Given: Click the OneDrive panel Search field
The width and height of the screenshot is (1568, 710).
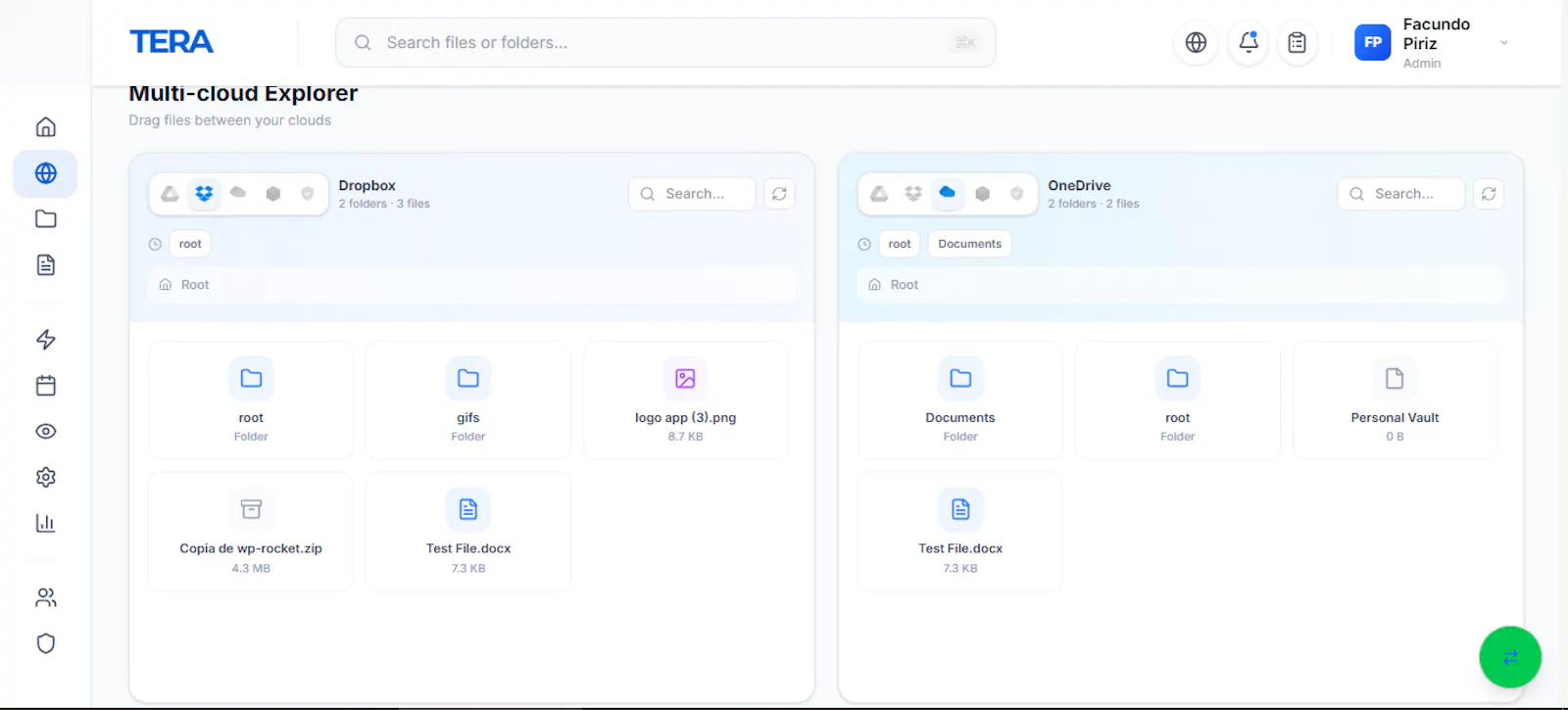Looking at the screenshot, I should click(x=1401, y=194).
